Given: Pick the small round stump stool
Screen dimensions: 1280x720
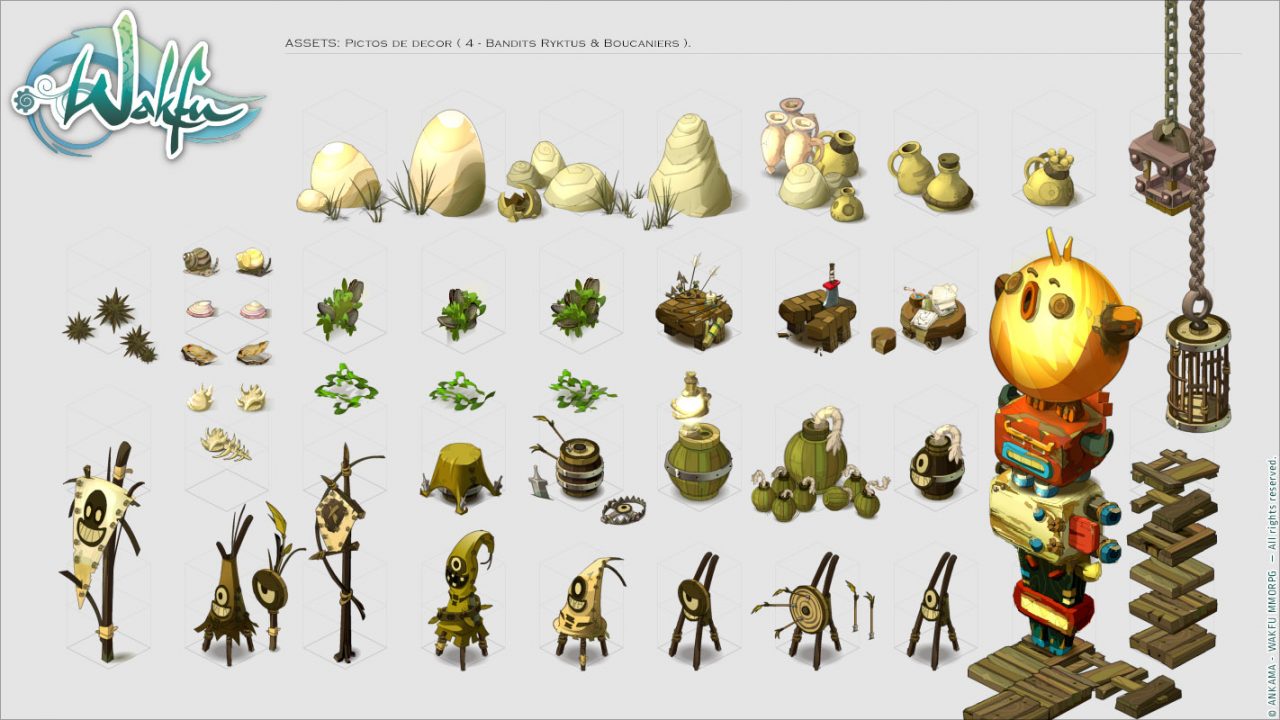Looking at the screenshot, I should (x=883, y=339).
